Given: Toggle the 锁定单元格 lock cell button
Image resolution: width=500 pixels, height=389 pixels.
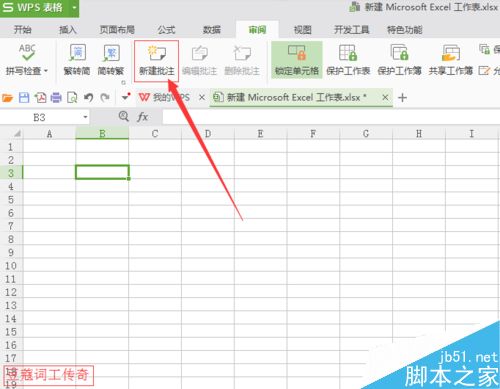Looking at the screenshot, I should [297, 60].
